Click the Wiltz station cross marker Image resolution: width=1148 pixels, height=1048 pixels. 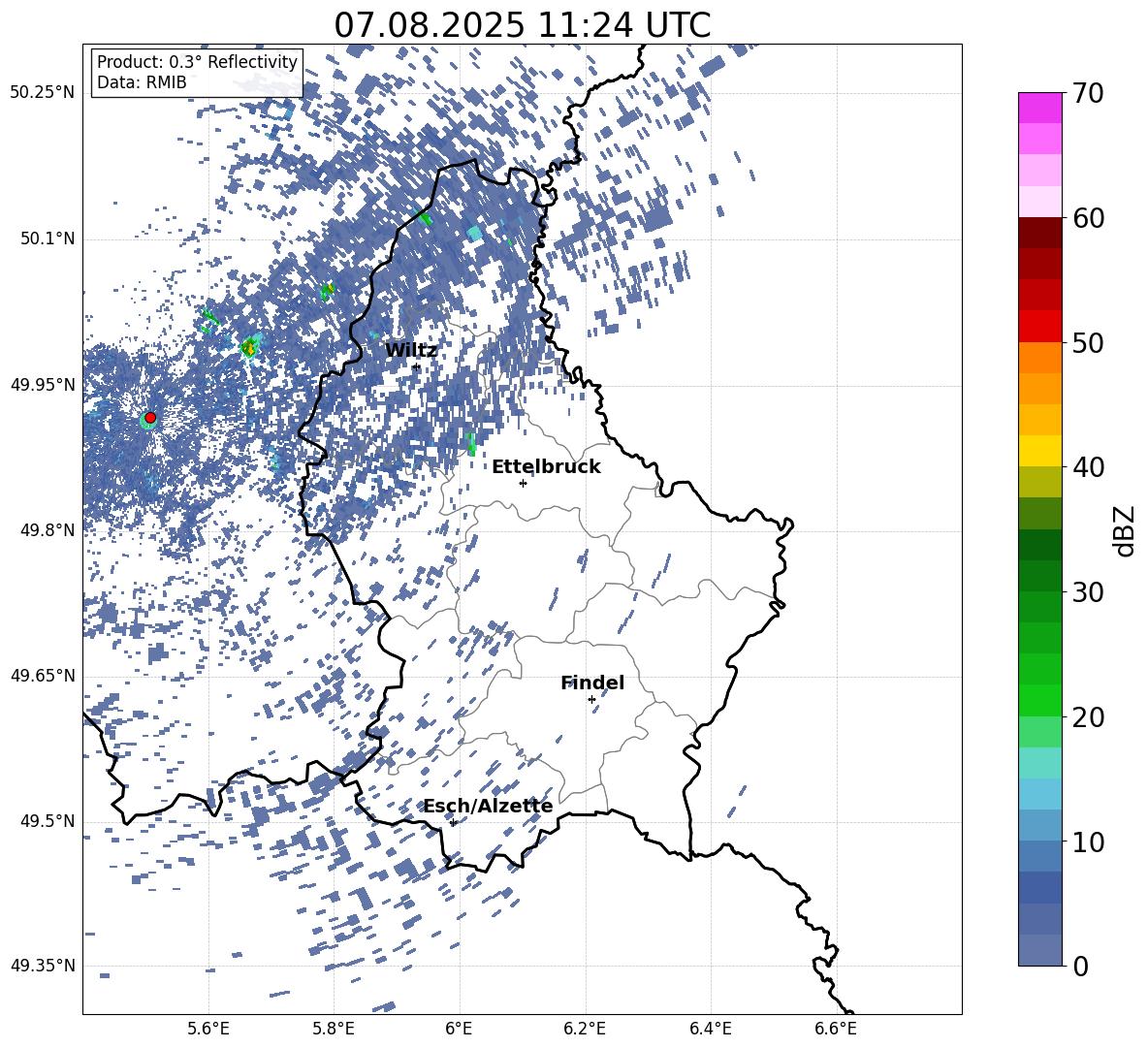(417, 366)
